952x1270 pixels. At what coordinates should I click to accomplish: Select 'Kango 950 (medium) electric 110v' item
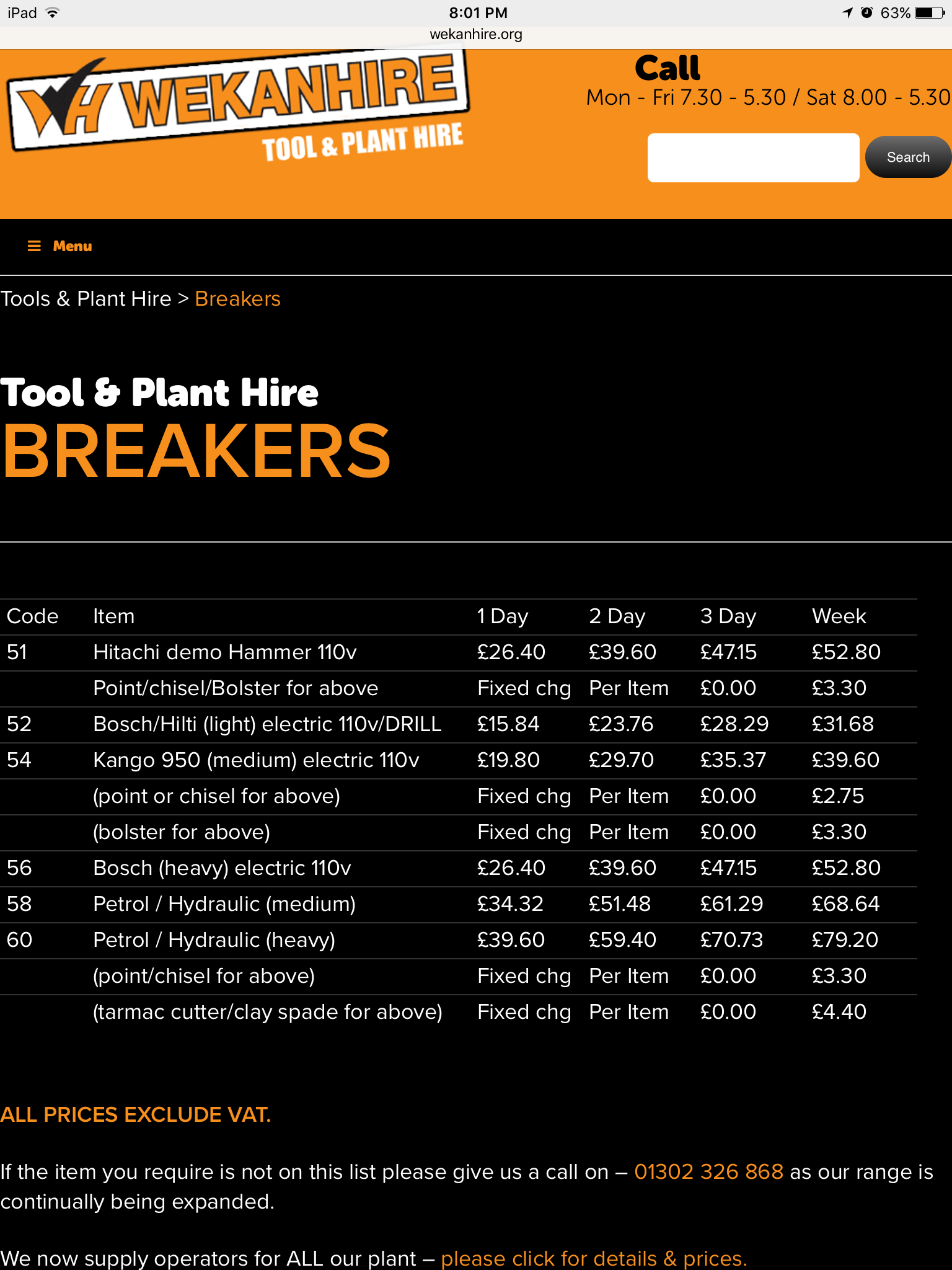(x=256, y=760)
